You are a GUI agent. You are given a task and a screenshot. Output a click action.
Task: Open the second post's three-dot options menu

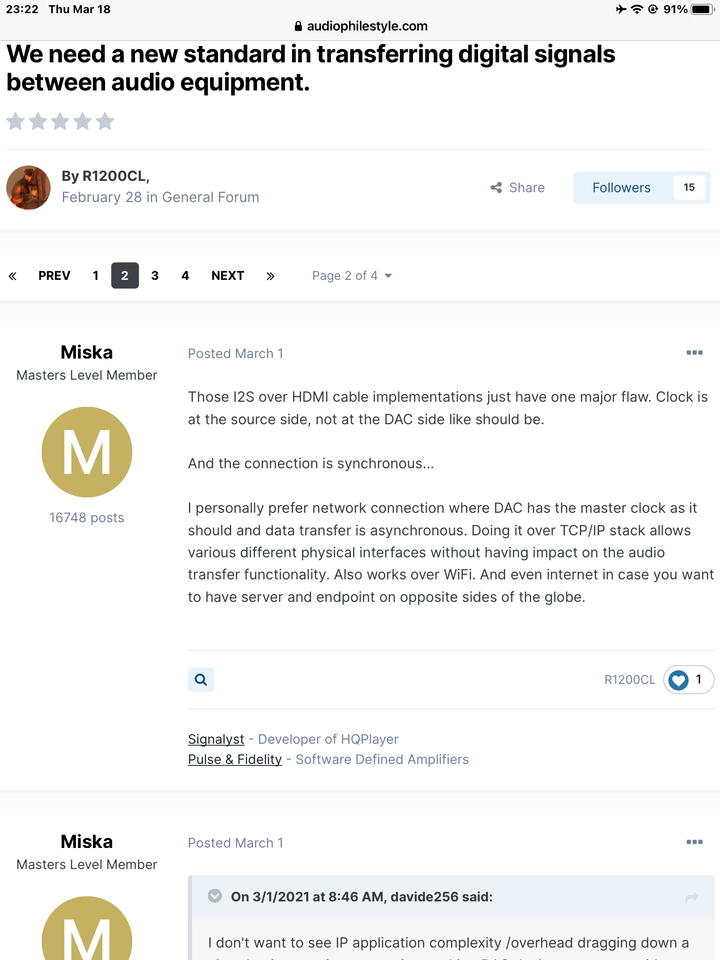[x=694, y=842]
